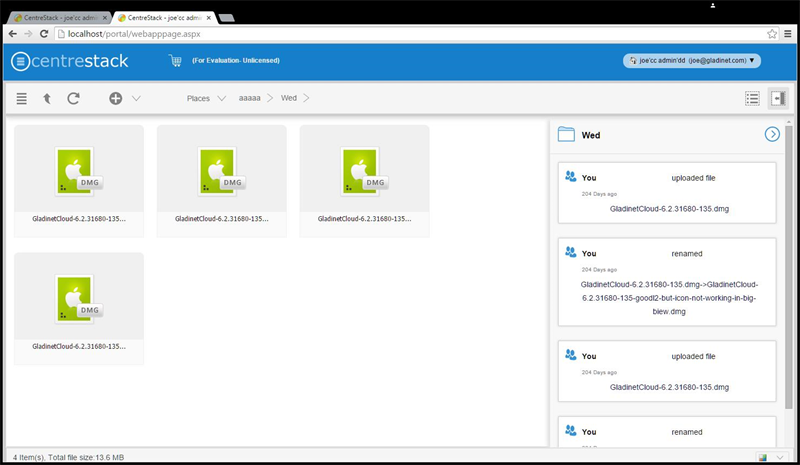Click the activity panel vertical scrollbar
Viewport: 800px width, 465px height.
click(789, 265)
